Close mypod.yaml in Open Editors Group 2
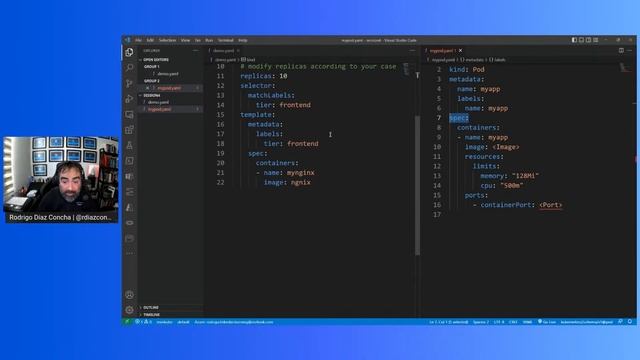This screenshot has height=360, width=640. tap(147, 88)
